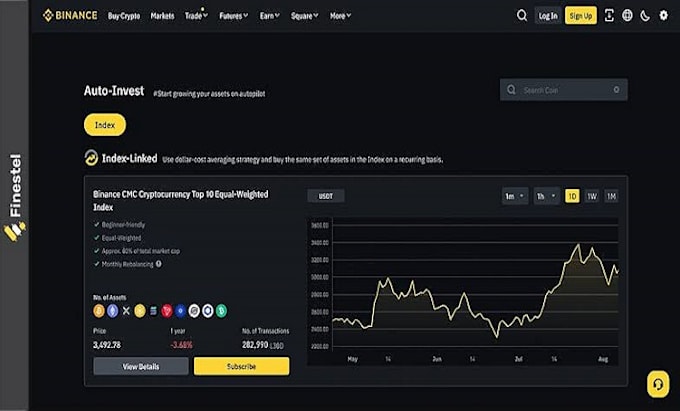Open the search magnifier in the header
Screen dimensions: 680x411
(522, 16)
